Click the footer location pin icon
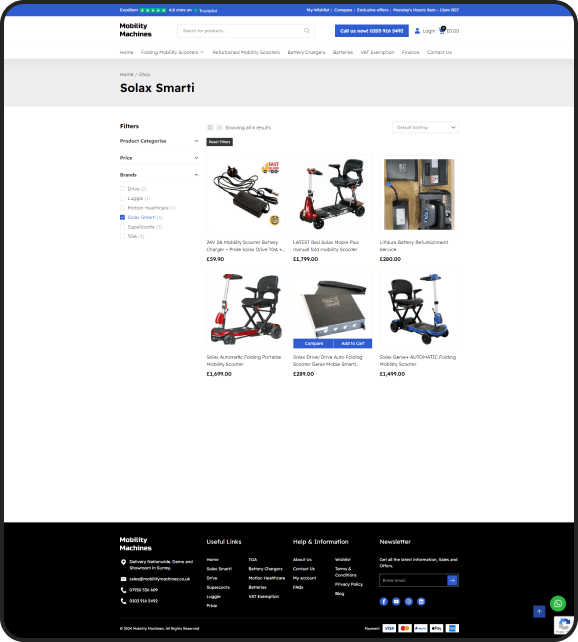578x642 pixels. point(123,562)
